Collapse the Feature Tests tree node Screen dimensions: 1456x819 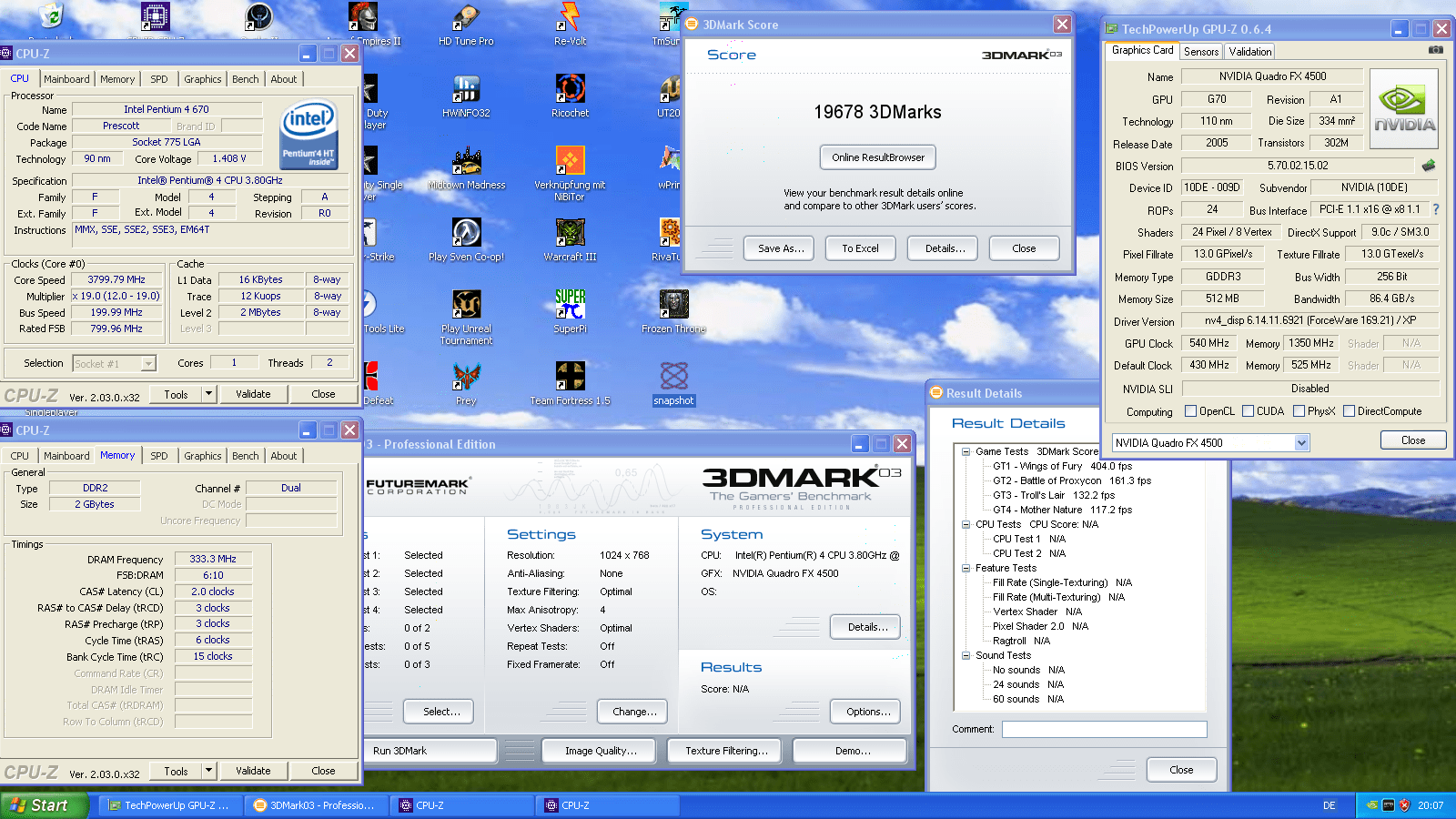tap(966, 568)
